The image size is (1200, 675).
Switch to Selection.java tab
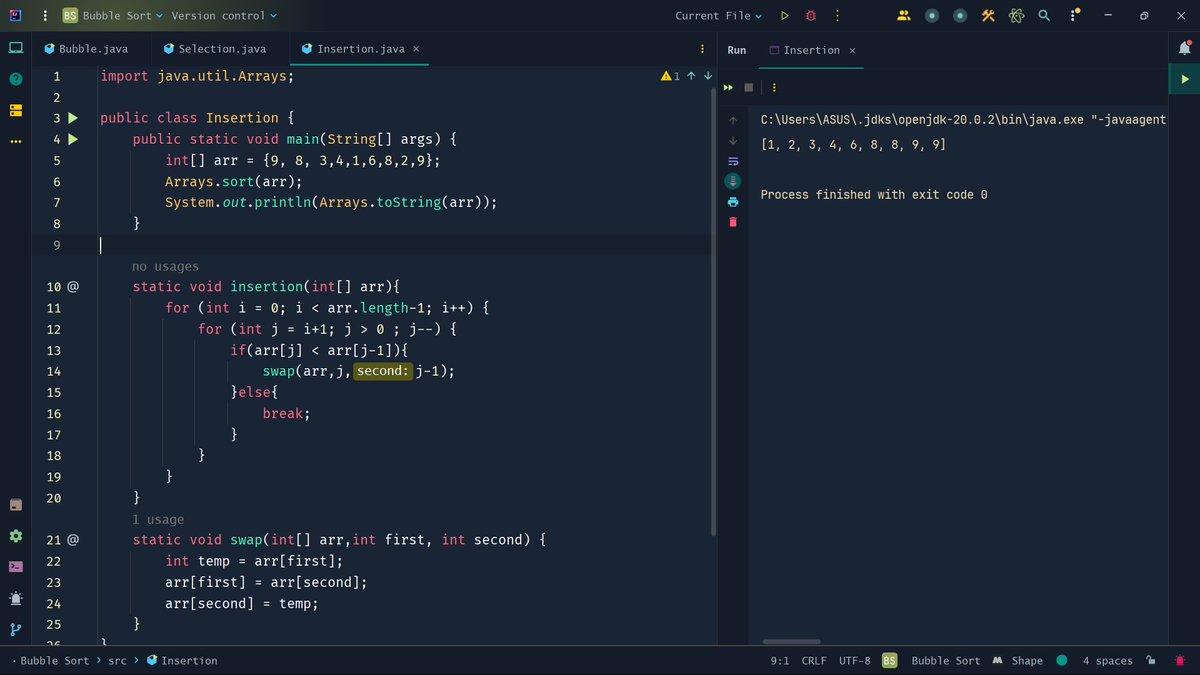click(x=214, y=49)
